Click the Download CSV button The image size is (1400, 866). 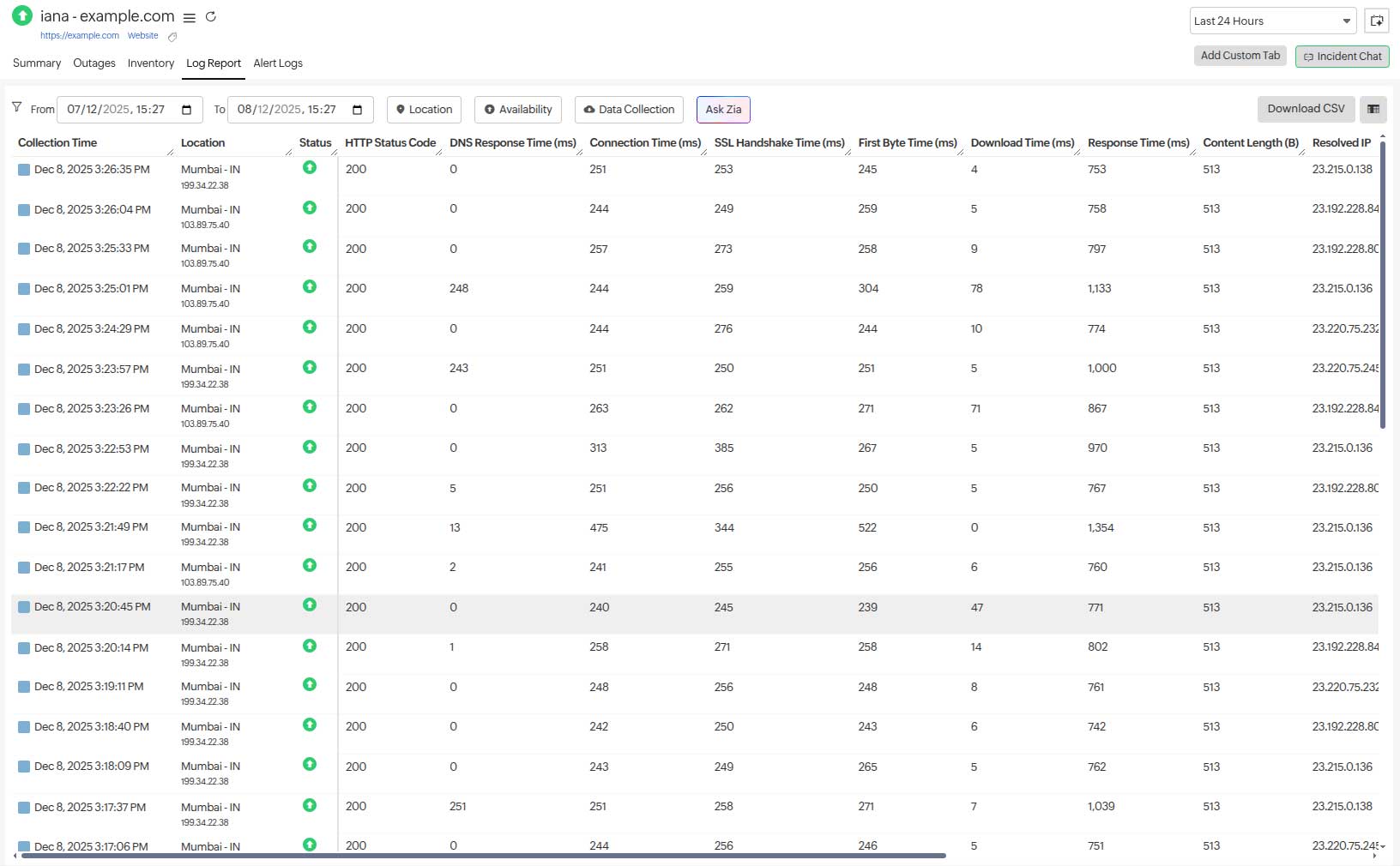pos(1306,109)
